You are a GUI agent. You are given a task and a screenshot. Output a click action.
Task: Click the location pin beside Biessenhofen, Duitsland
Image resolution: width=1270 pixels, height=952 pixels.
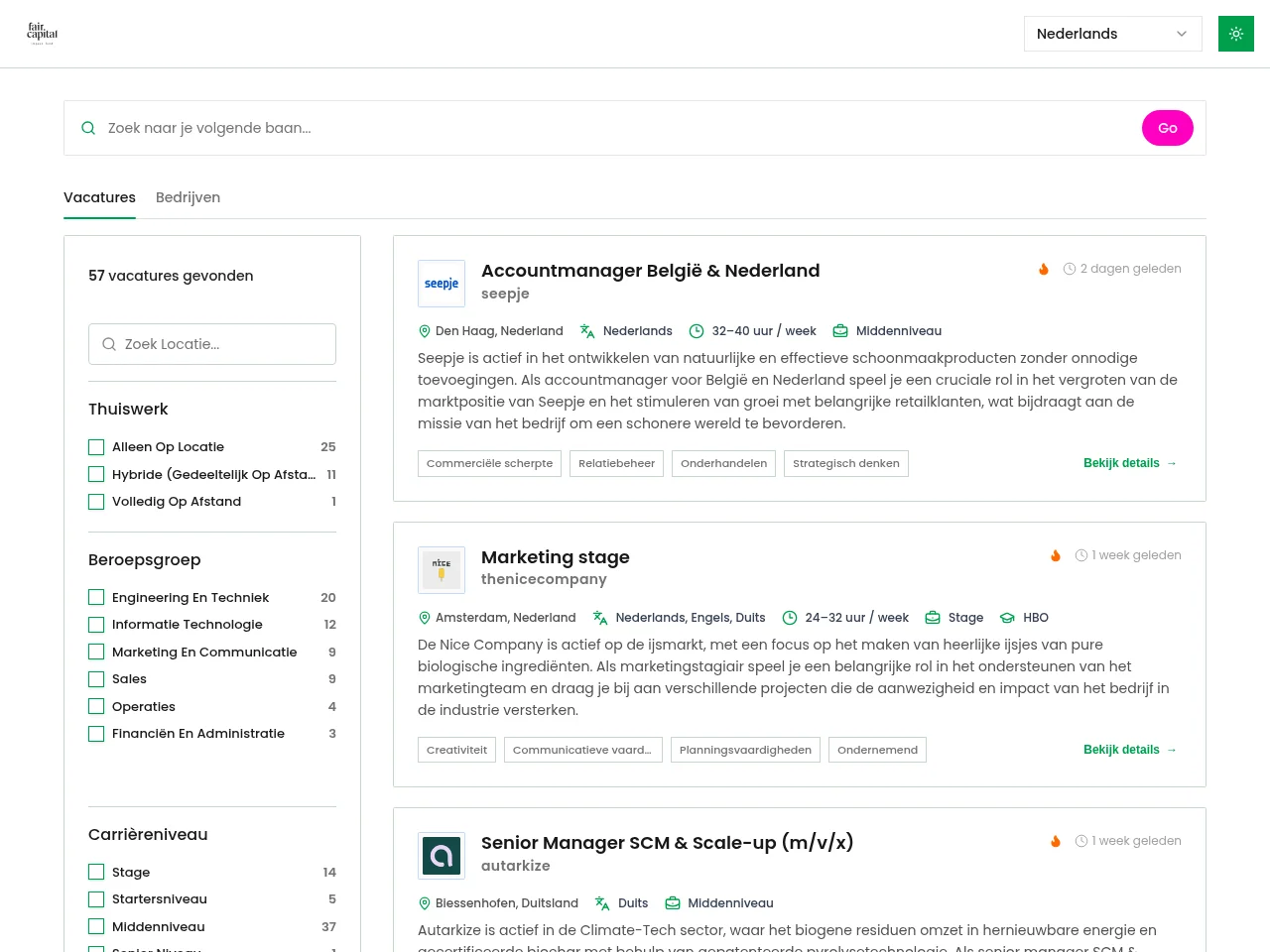point(425,903)
